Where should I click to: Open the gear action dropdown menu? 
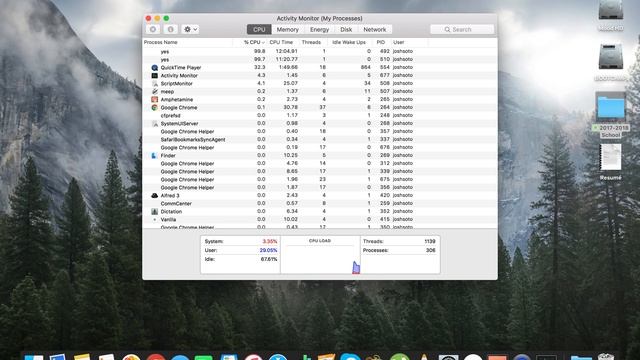[x=190, y=29]
